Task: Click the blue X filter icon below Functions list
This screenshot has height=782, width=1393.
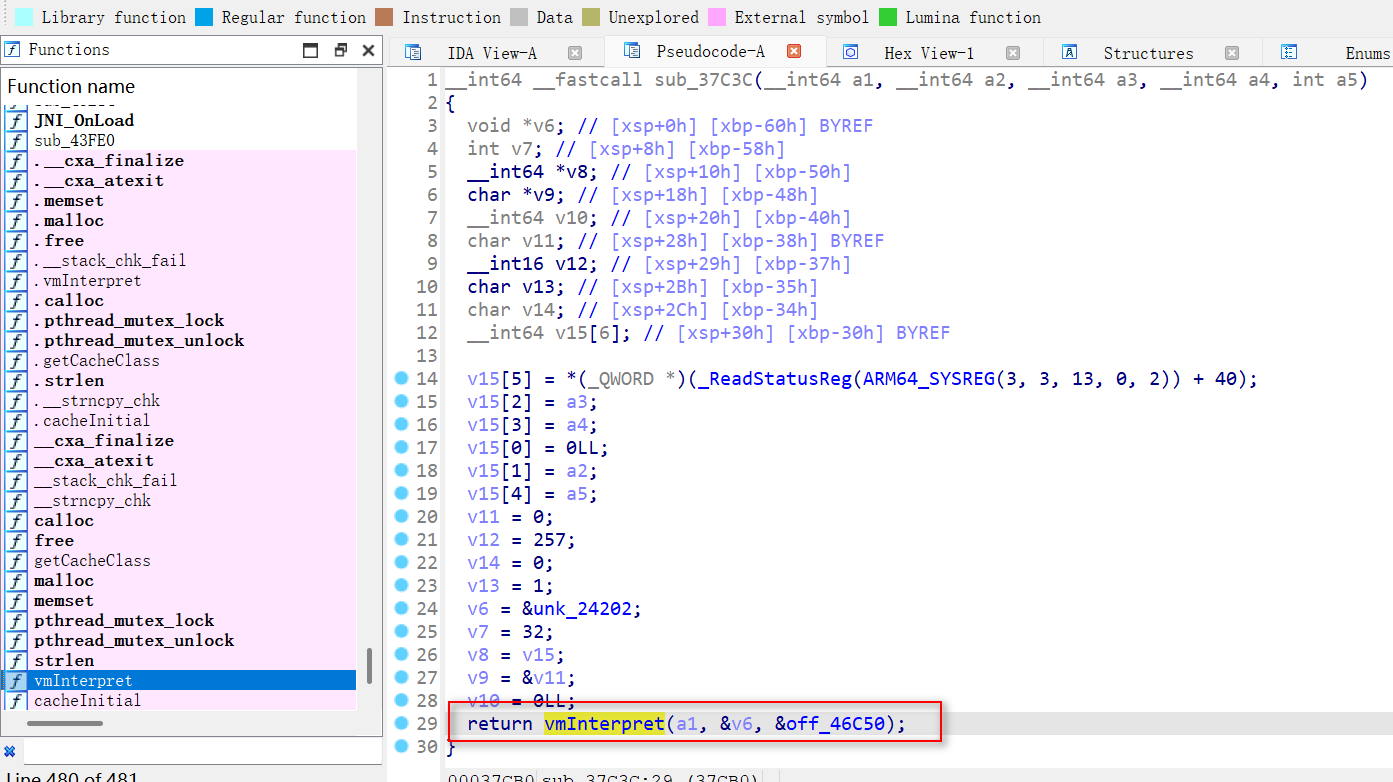Action: point(10,751)
